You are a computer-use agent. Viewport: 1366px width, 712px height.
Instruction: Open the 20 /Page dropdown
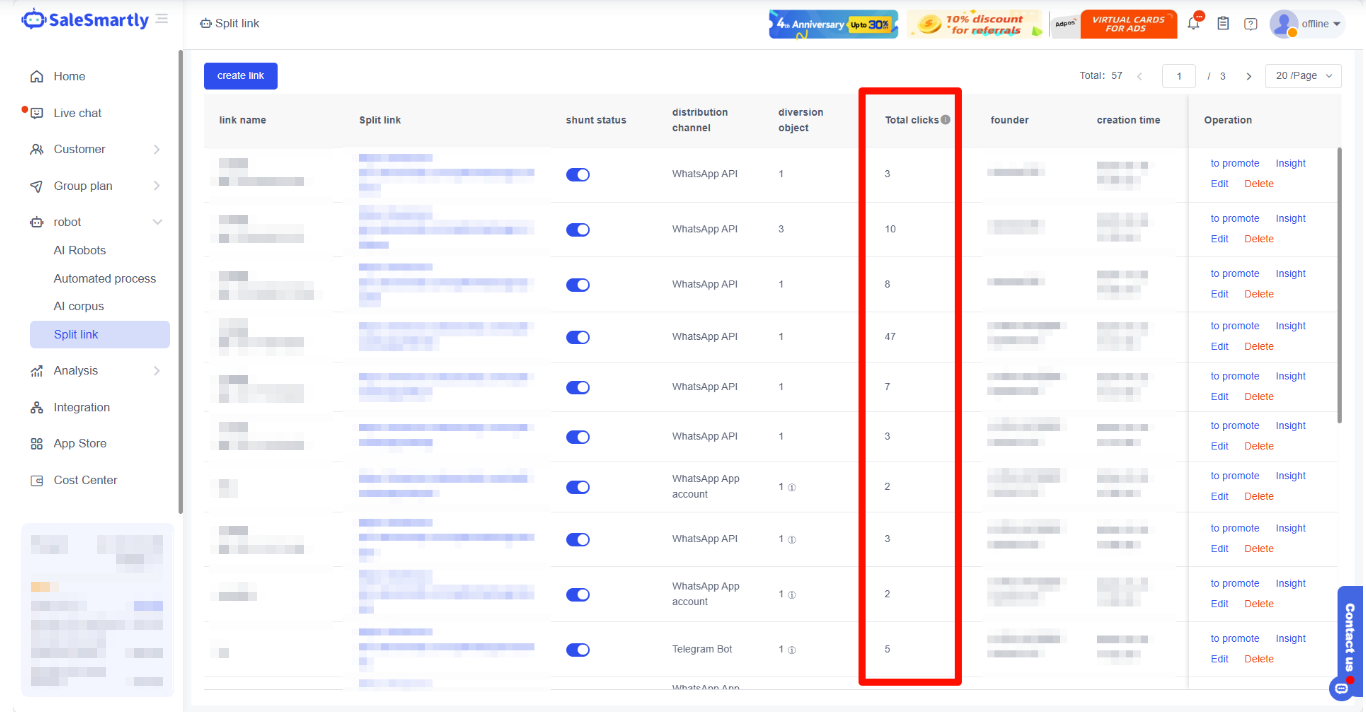click(x=1303, y=76)
